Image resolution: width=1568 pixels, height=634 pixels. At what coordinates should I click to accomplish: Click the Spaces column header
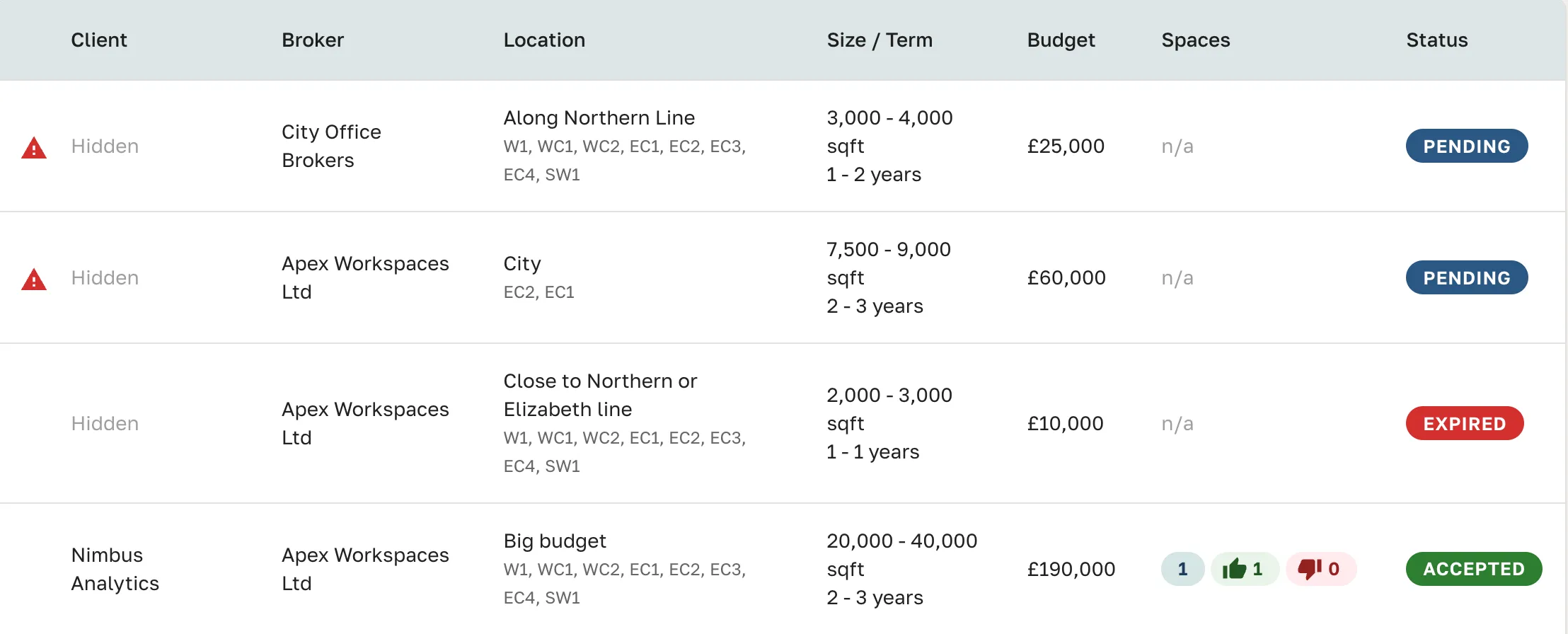(1195, 40)
